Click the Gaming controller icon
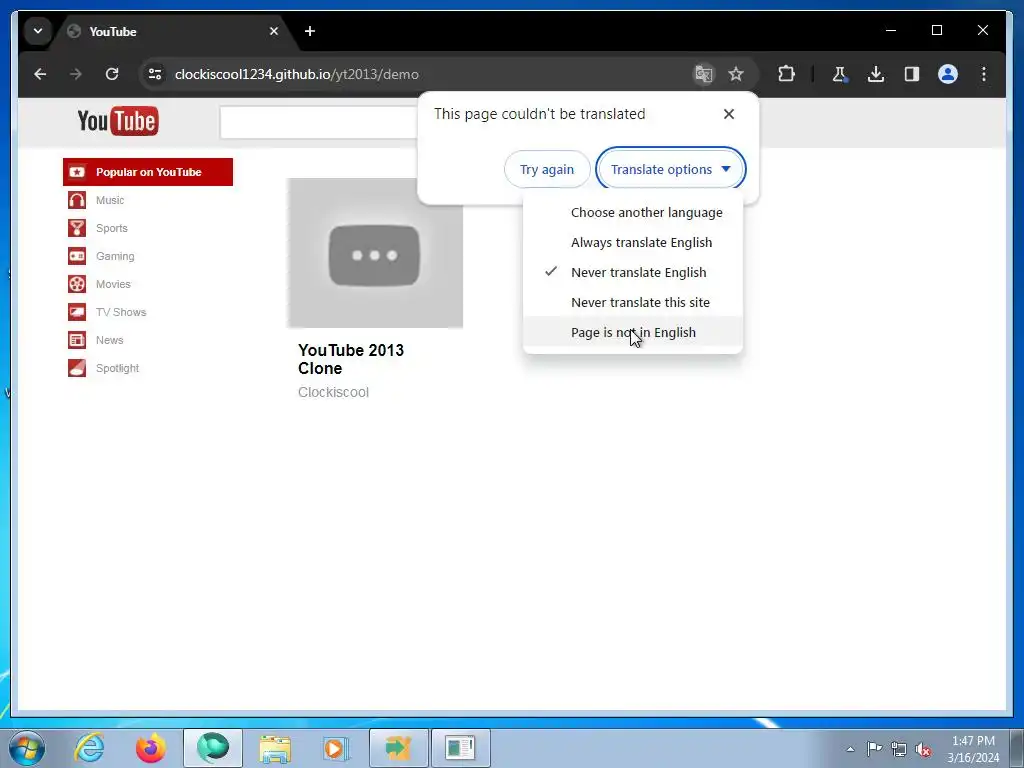 77,256
